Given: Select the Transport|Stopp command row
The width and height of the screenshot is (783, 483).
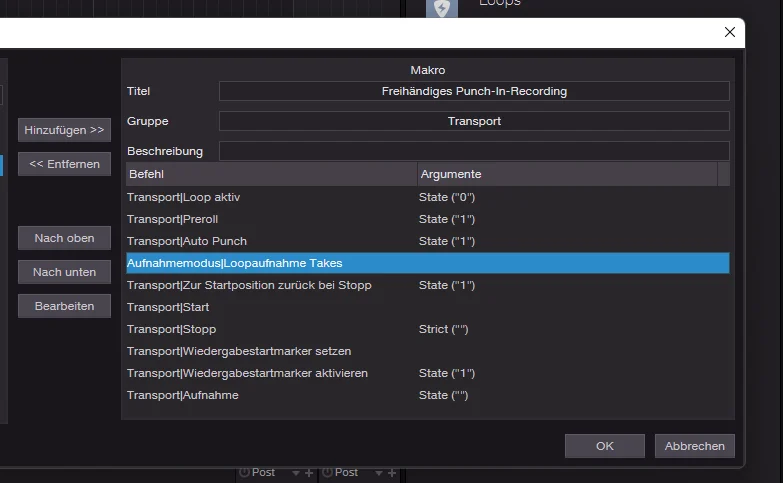Looking at the screenshot, I should (x=427, y=329).
